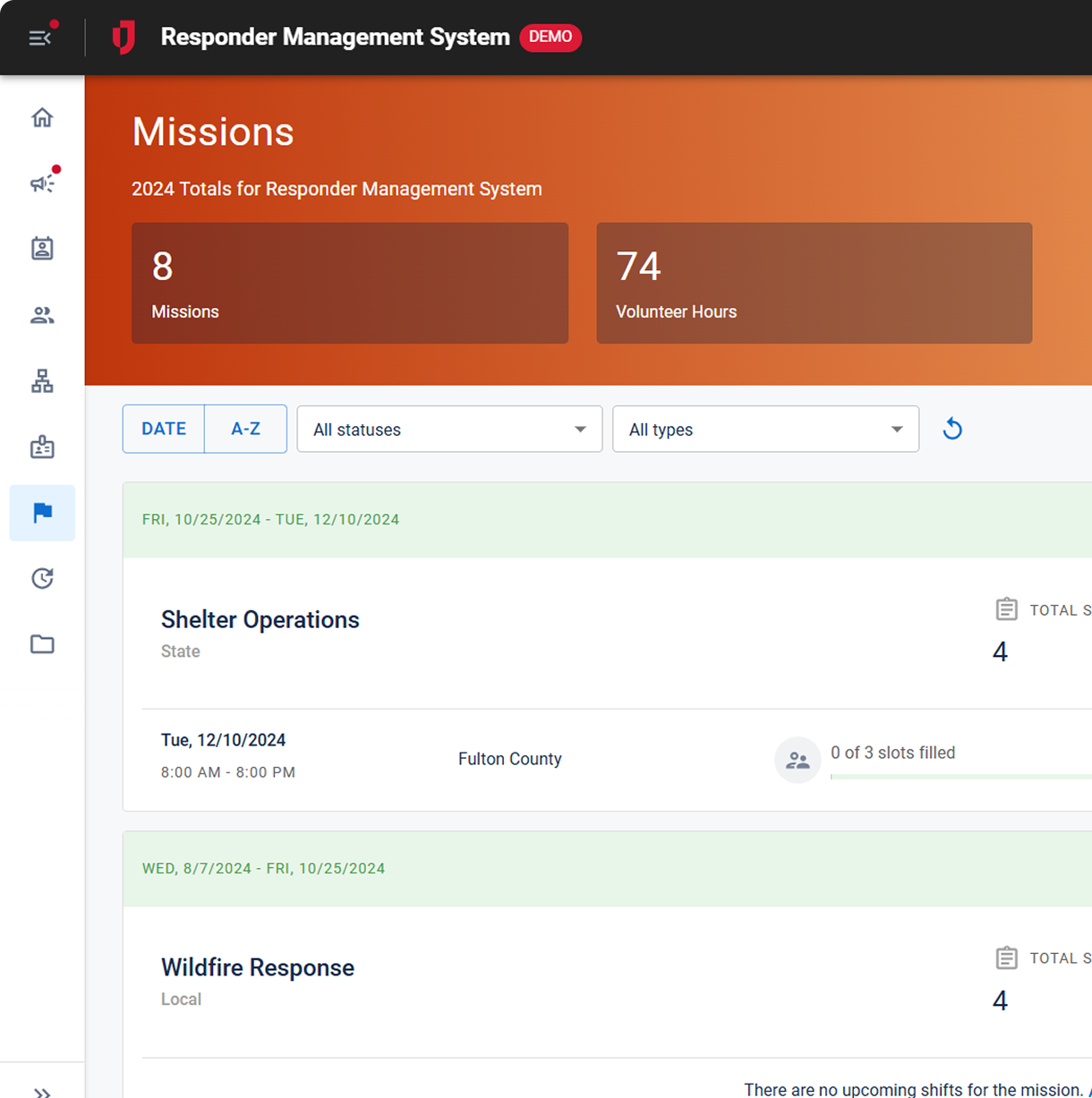Sort missions alphabetically with A-Z
The width and height of the screenshot is (1092, 1098).
click(245, 430)
